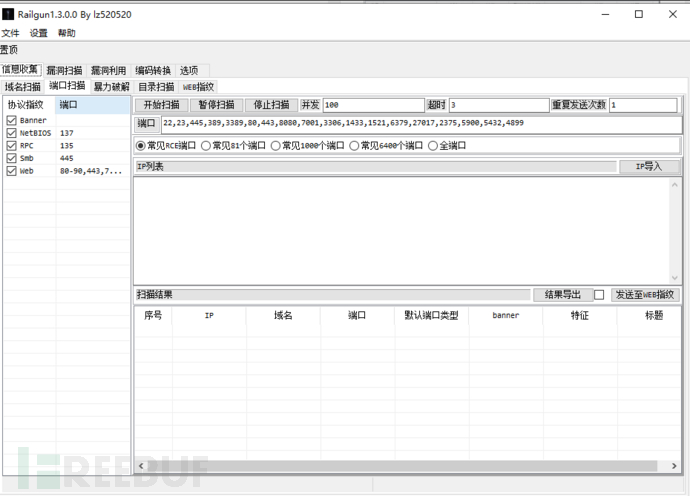690x496 pixels.
Task: Click the Railgun app icon in title bar
Action: (x=8, y=15)
